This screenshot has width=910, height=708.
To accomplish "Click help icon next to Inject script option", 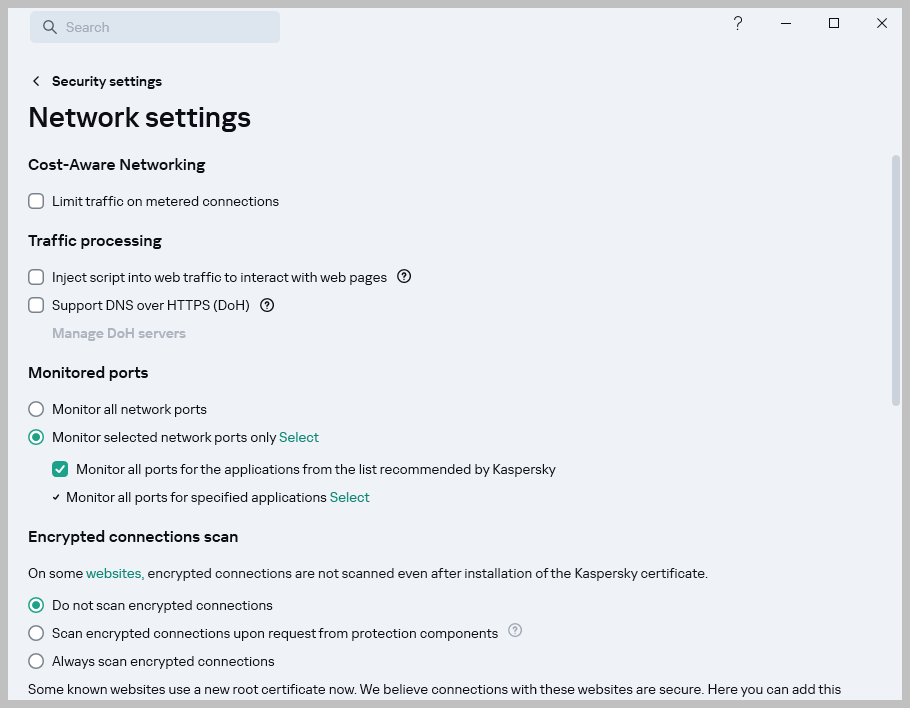I will coord(404,277).
